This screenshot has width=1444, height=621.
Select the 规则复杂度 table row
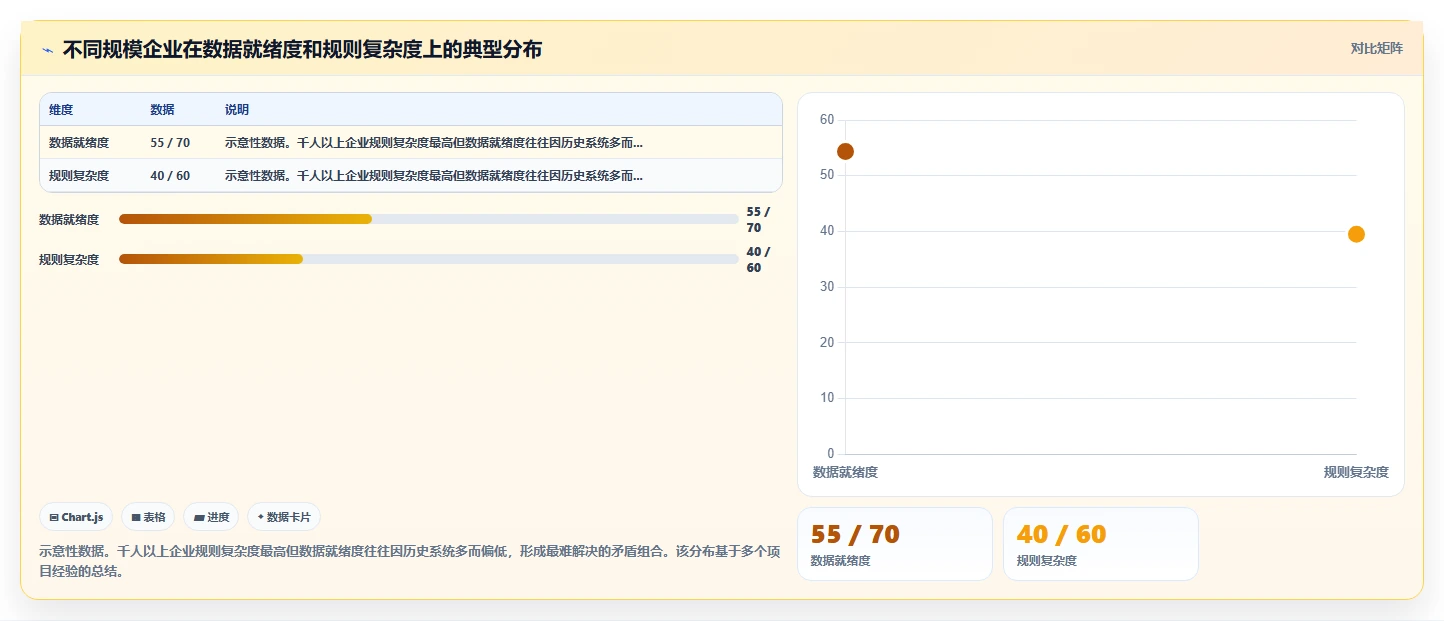pos(411,175)
